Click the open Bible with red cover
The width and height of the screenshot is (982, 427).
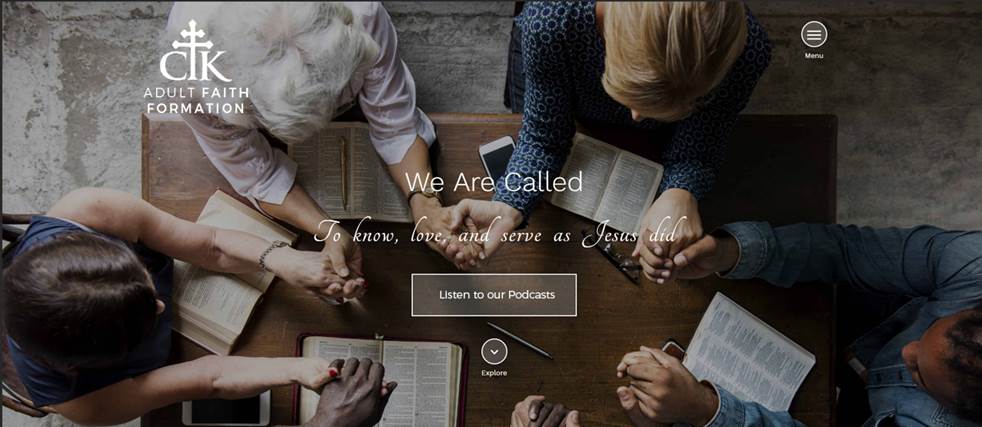click(x=380, y=379)
